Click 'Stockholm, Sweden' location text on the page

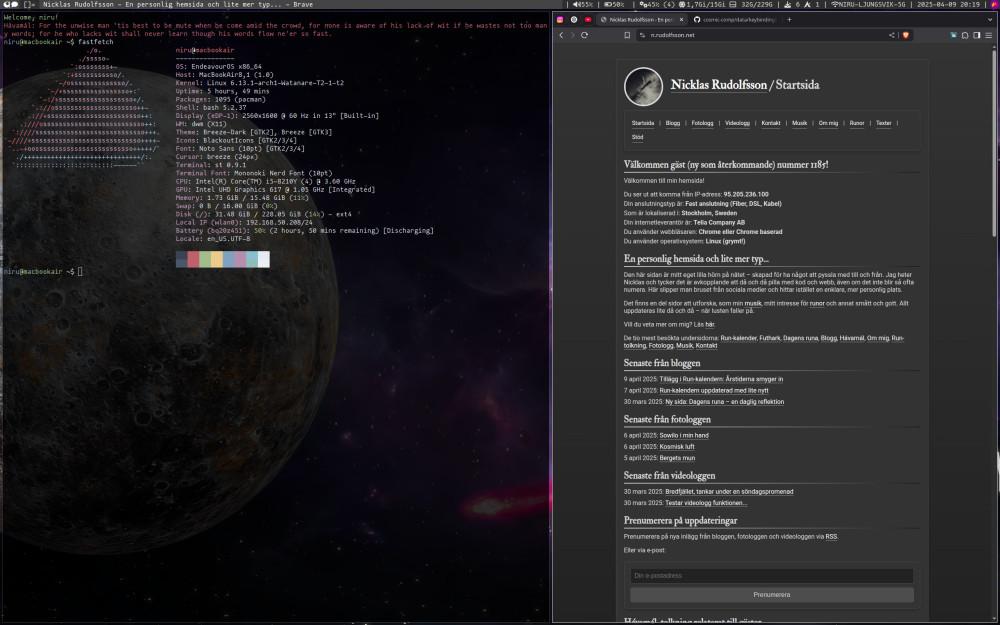(709, 214)
